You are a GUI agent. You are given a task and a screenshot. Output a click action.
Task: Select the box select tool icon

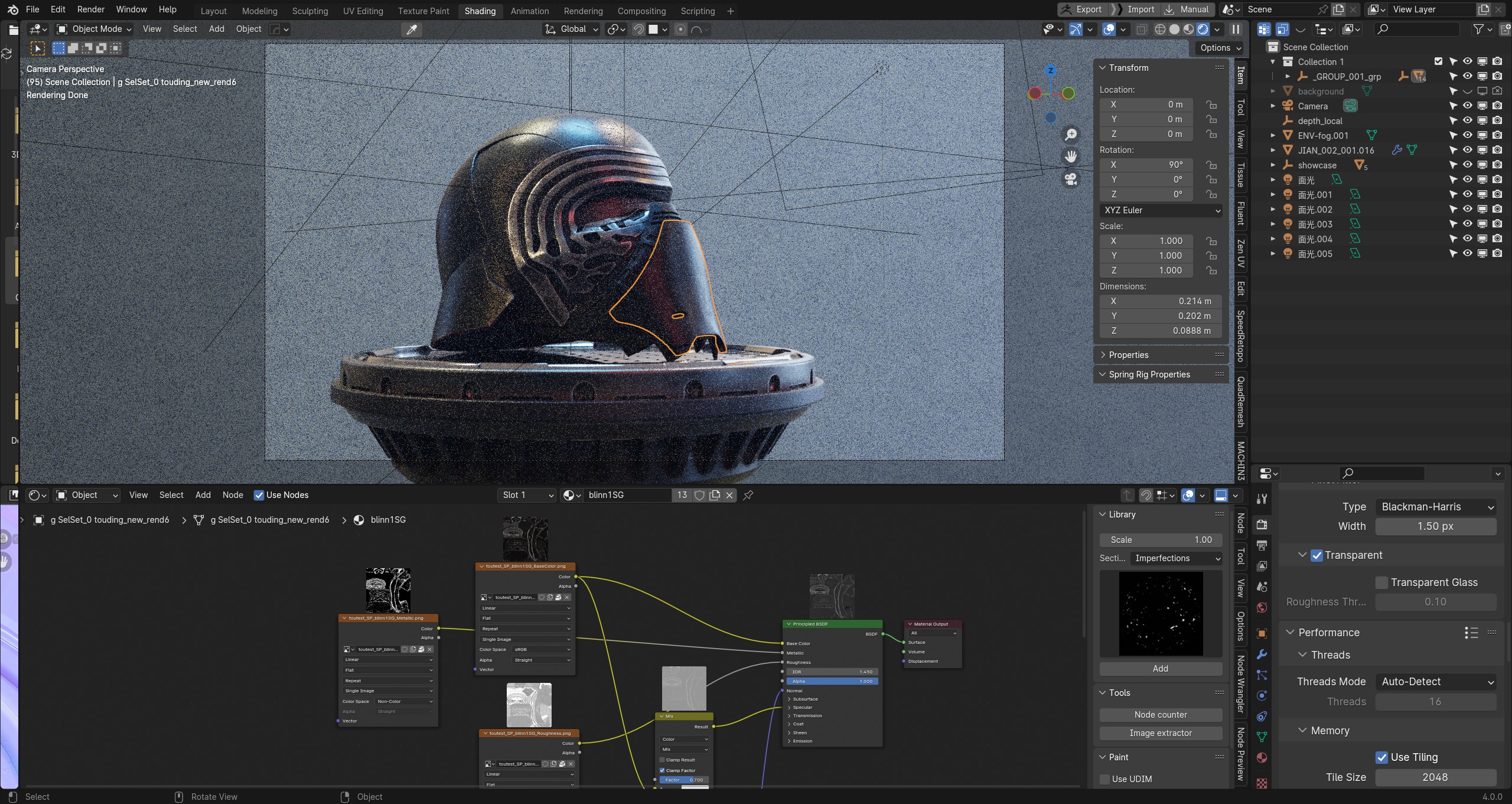59,48
